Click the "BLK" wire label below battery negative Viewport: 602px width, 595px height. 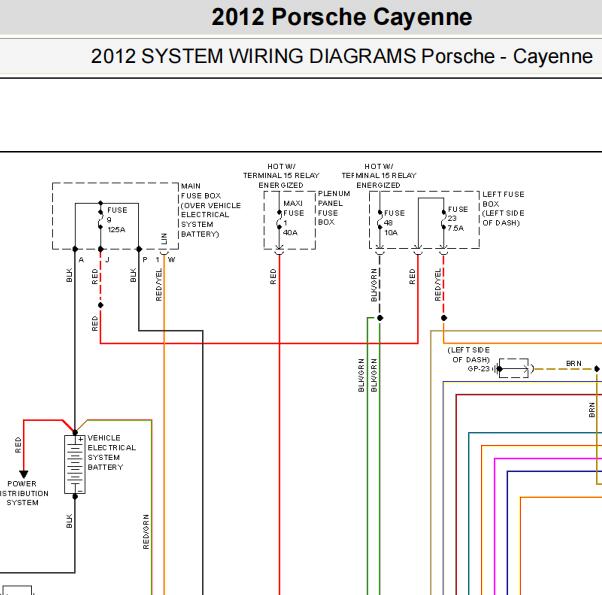(x=69, y=521)
